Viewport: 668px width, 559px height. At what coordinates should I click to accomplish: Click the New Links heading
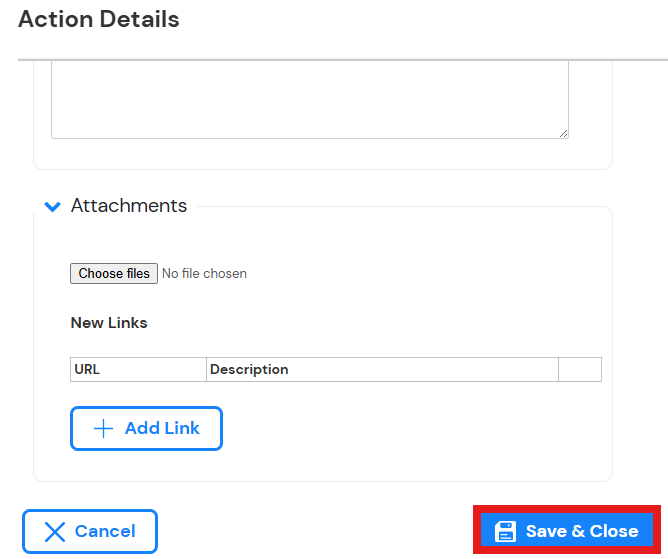point(109,323)
